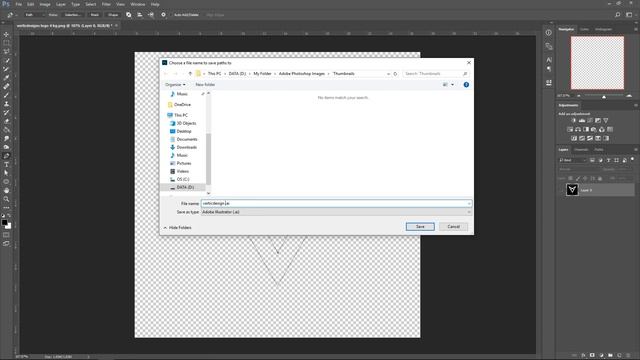
Task: Toggle Layer 0 visibility eye
Action: click(x=561, y=190)
